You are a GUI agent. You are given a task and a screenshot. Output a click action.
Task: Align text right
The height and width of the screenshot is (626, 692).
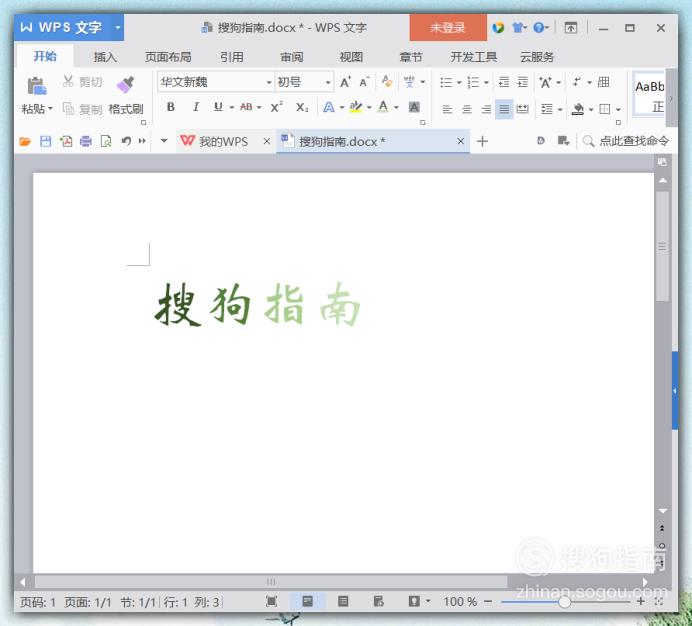(x=486, y=109)
